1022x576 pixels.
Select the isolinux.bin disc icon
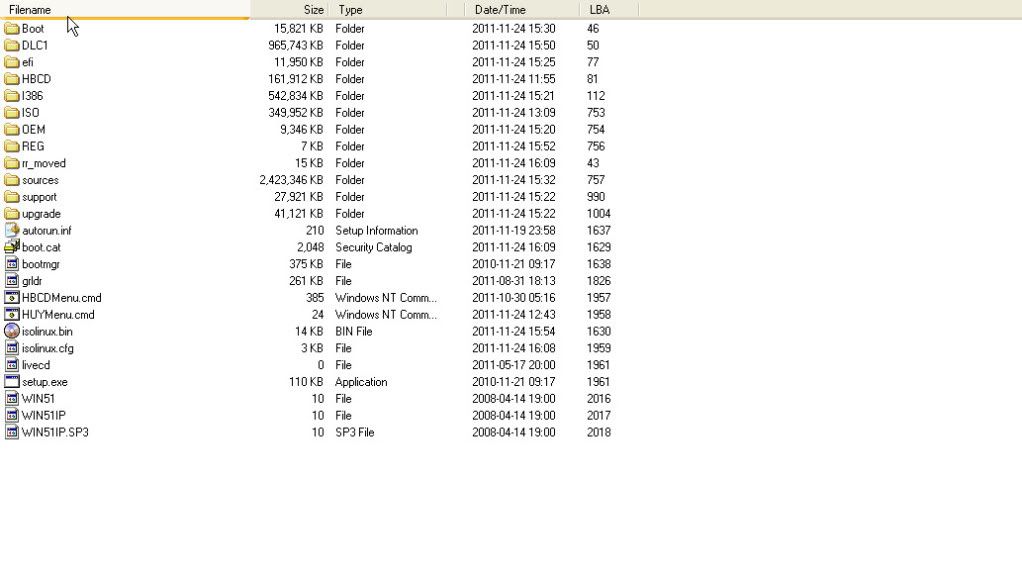click(12, 331)
